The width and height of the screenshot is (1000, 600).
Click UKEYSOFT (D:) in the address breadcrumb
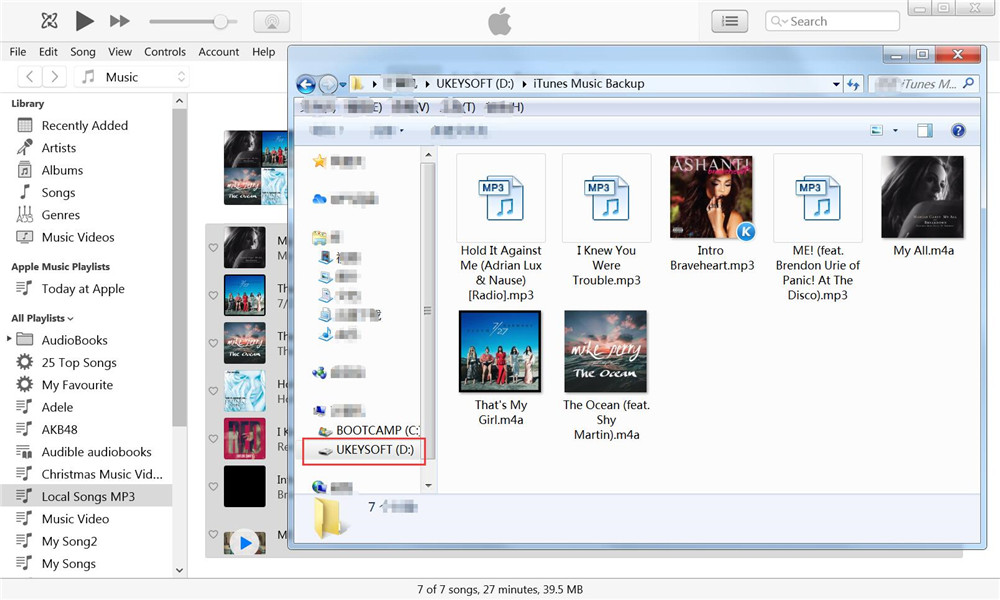pos(475,84)
